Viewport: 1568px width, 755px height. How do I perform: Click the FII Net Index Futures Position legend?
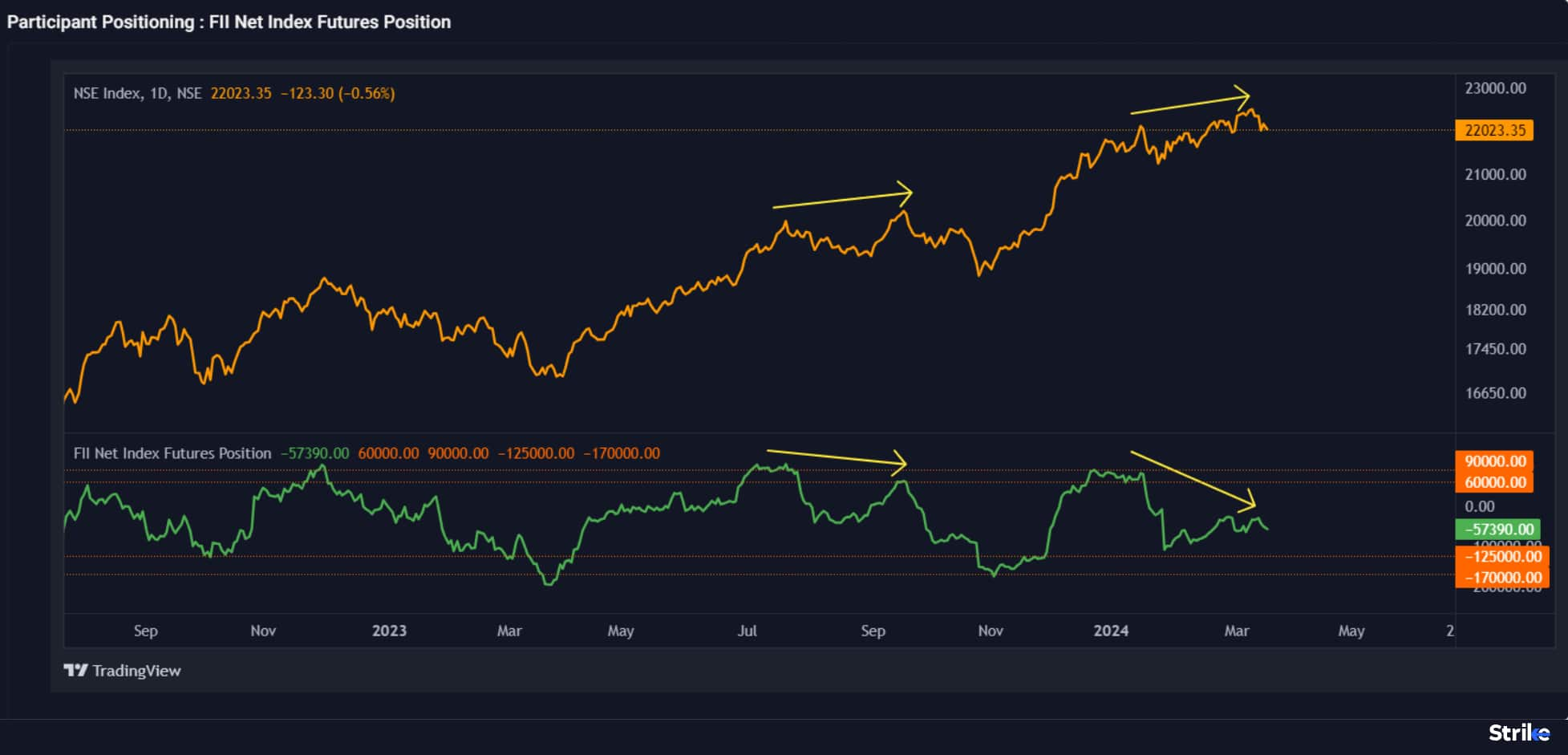pyautogui.click(x=172, y=453)
